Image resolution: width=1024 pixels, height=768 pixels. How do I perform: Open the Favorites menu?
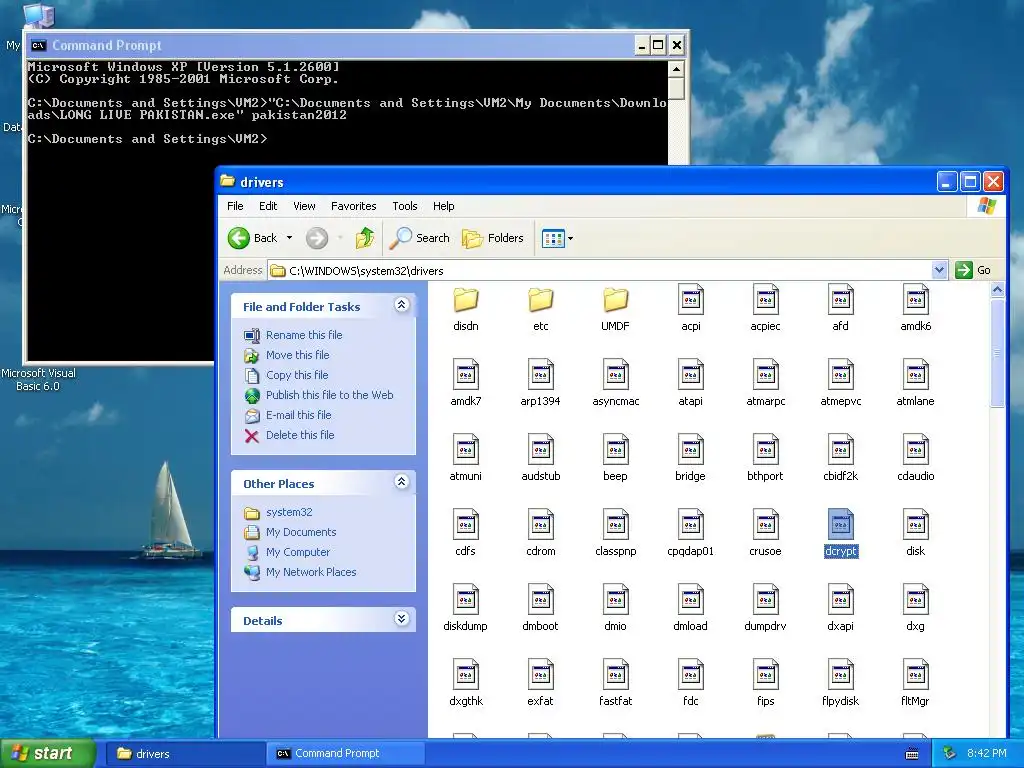(x=353, y=206)
